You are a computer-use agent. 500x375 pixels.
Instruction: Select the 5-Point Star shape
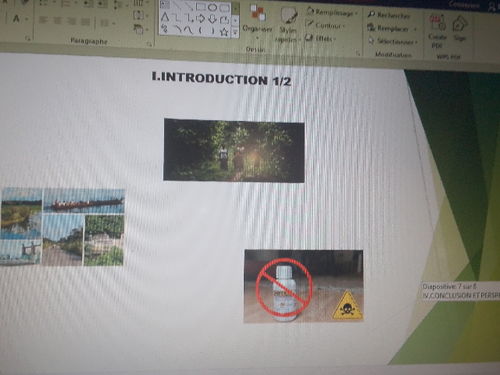(x=224, y=32)
